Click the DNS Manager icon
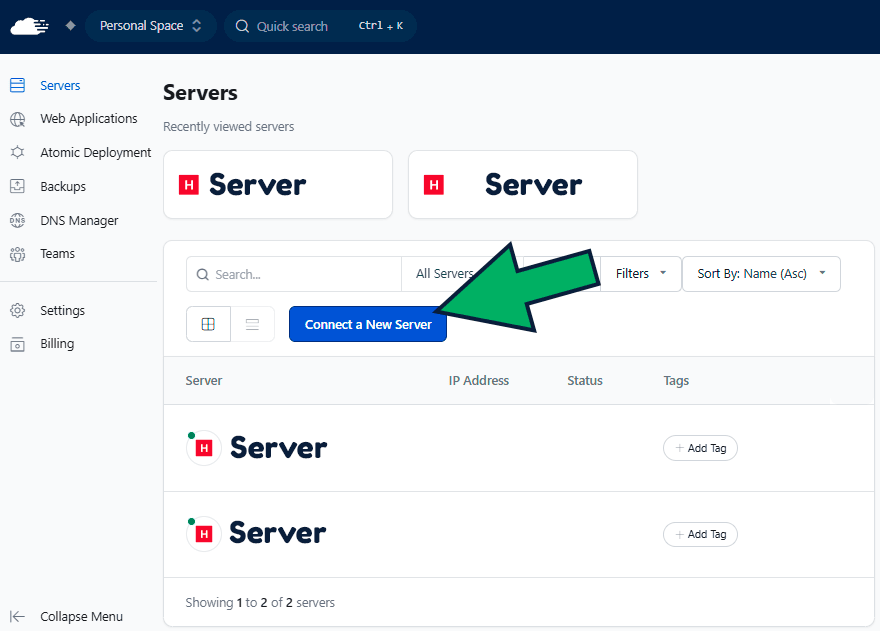This screenshot has width=880, height=631. tap(17, 220)
